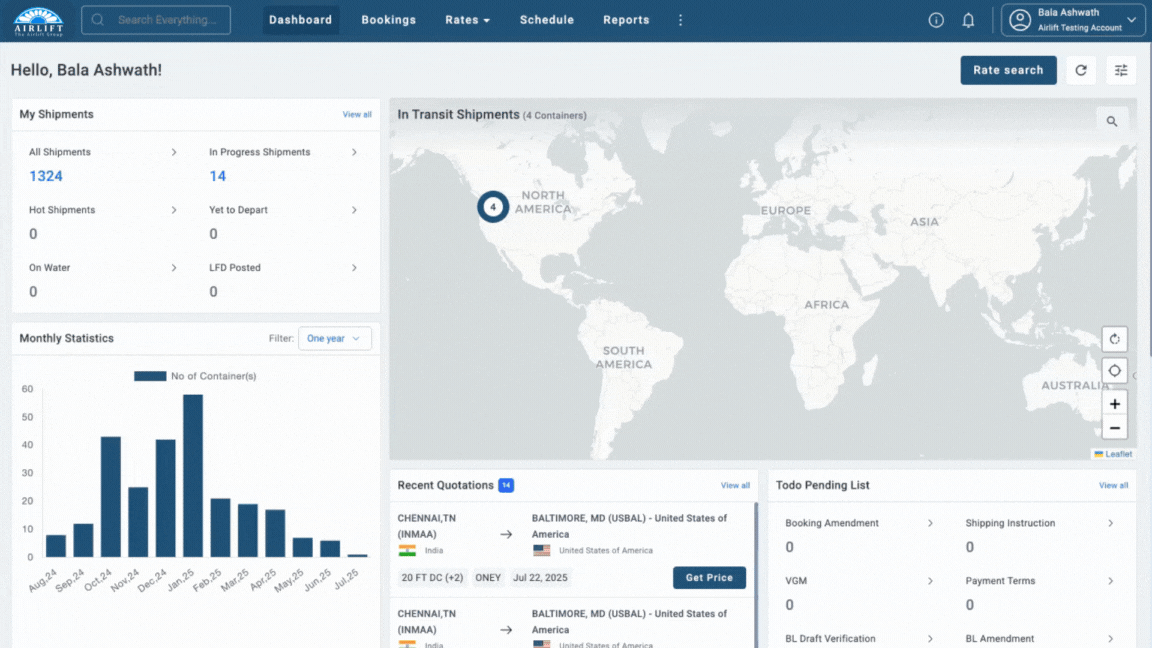Screen dimensions: 1152x648
Task: Open the Schedule menu item
Action: pyautogui.click(x=546, y=20)
